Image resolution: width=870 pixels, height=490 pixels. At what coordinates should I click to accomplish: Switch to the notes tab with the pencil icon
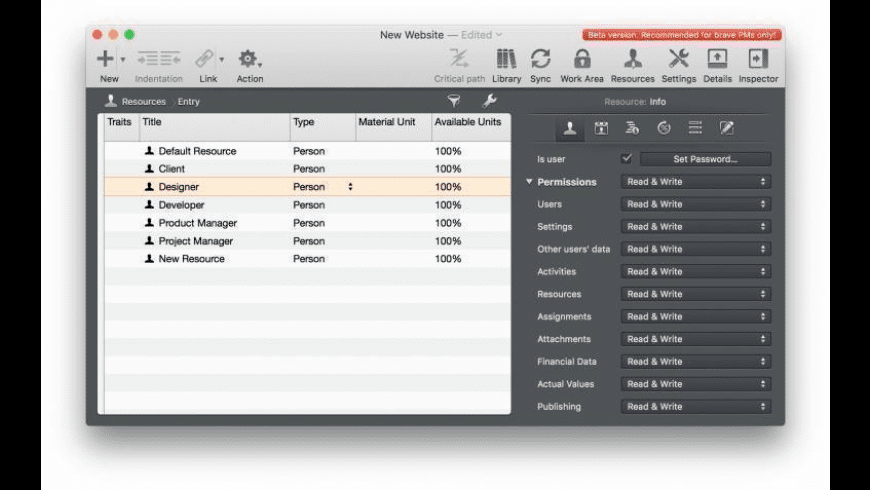tap(727, 128)
